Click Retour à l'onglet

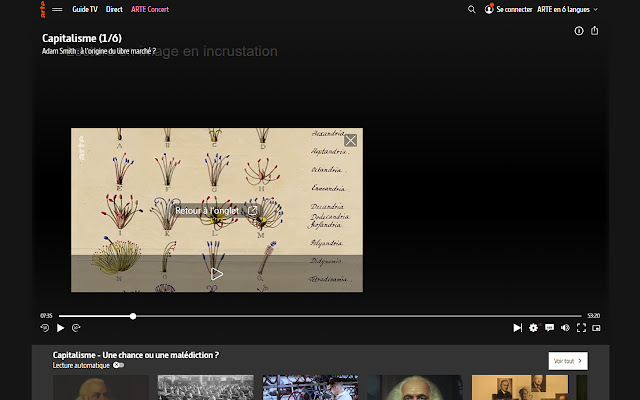coord(216,211)
